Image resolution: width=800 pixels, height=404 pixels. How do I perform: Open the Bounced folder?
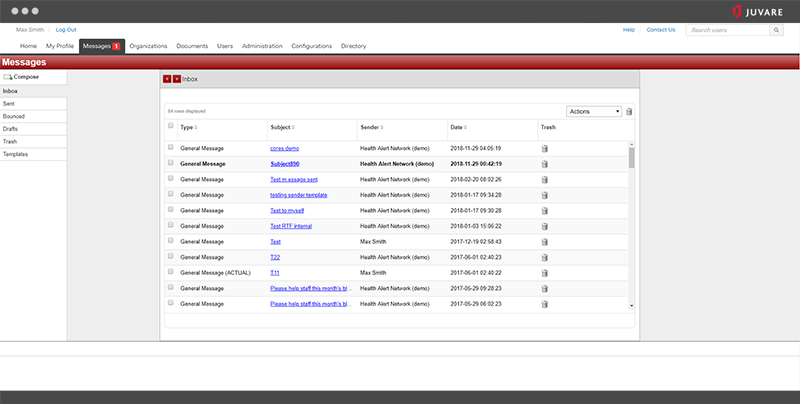coord(33,116)
